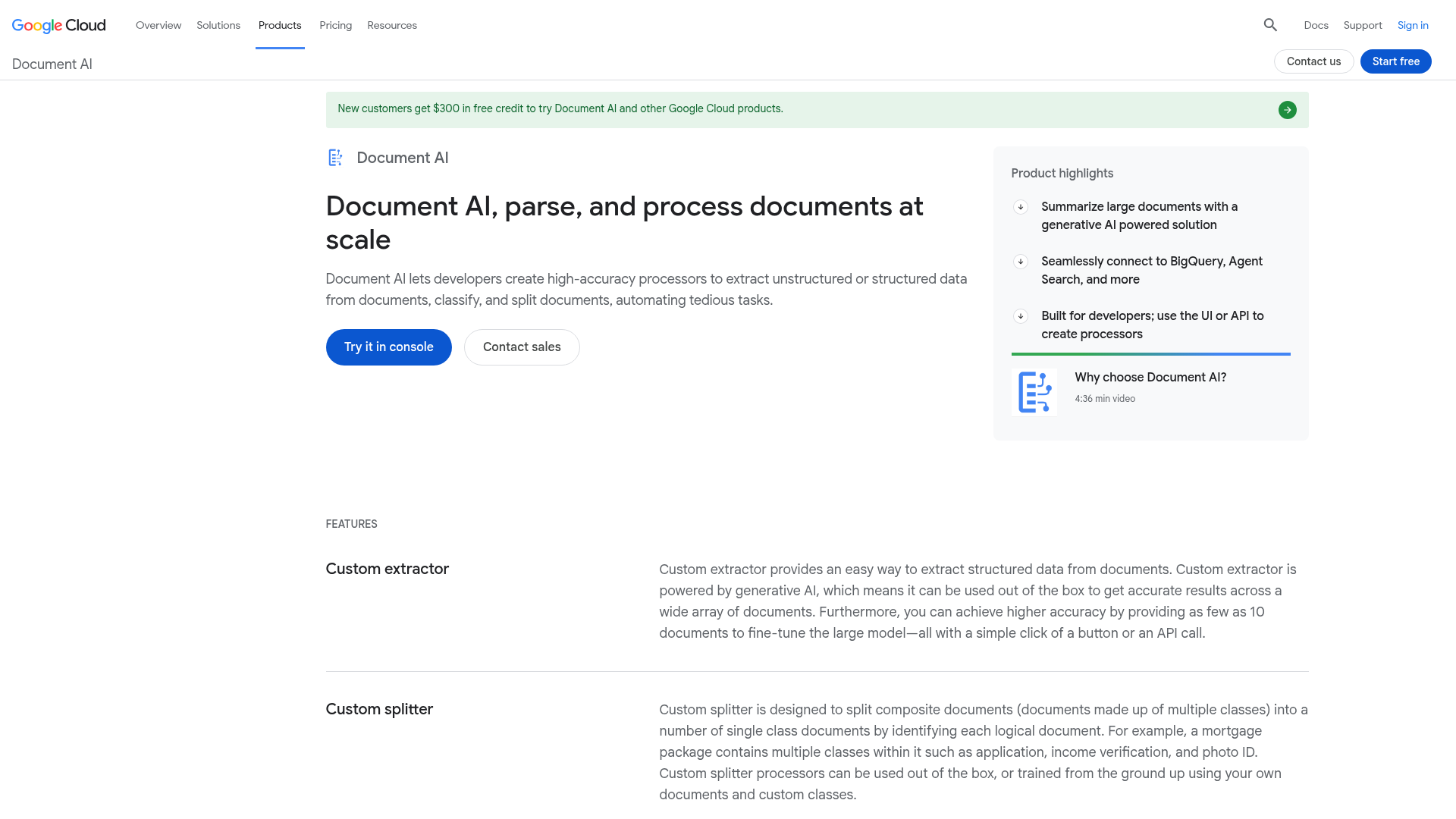This screenshot has width=1456, height=819.
Task: Jump to Seamlessly connect to BigQuery highlight
Action: [x=1151, y=271]
